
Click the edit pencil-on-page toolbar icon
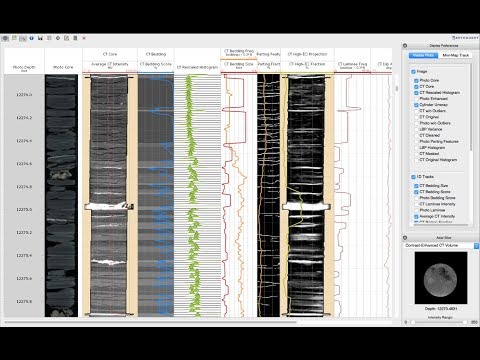pos(66,38)
